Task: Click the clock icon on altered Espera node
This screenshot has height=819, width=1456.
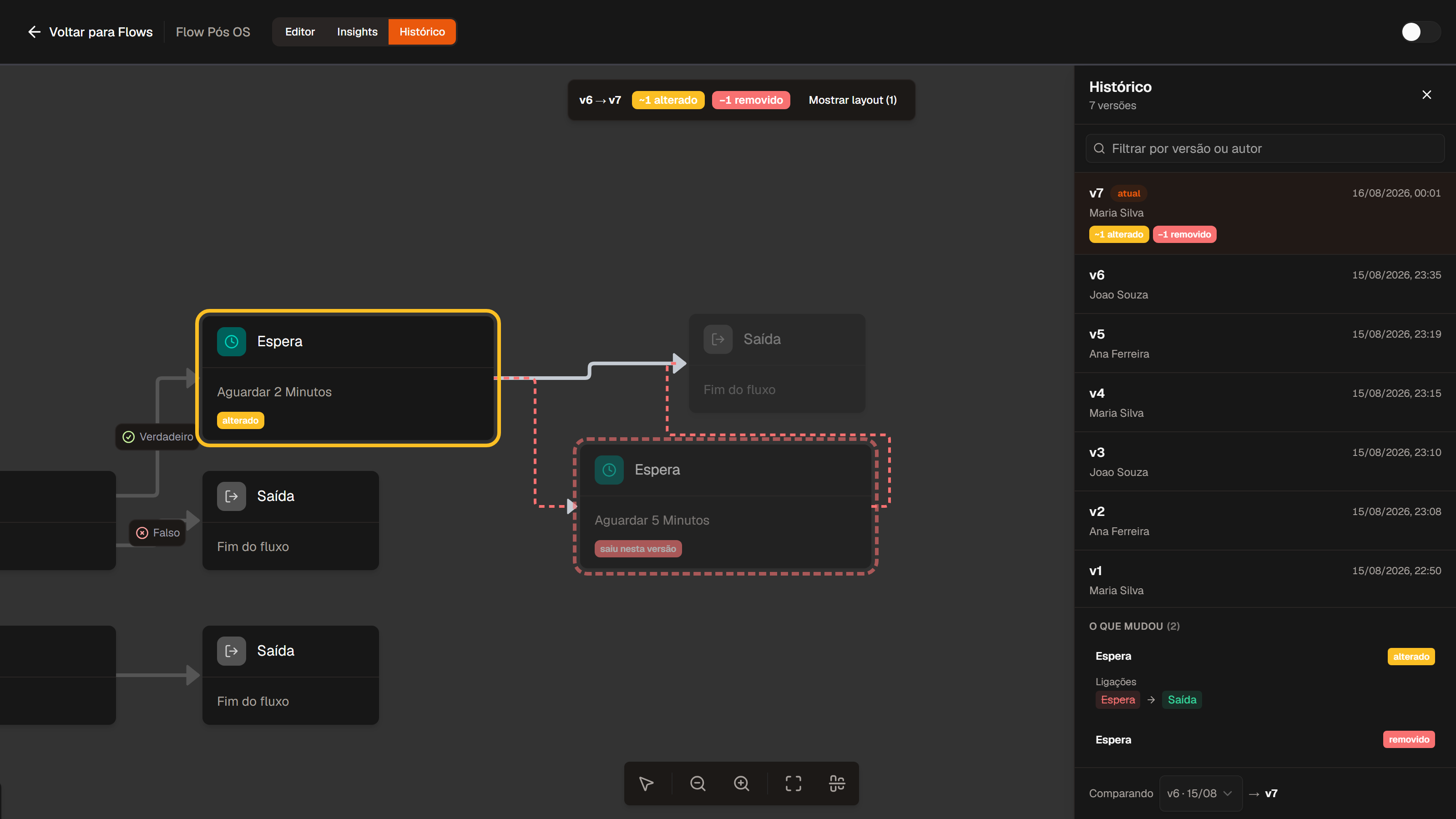Action: pyautogui.click(x=231, y=341)
